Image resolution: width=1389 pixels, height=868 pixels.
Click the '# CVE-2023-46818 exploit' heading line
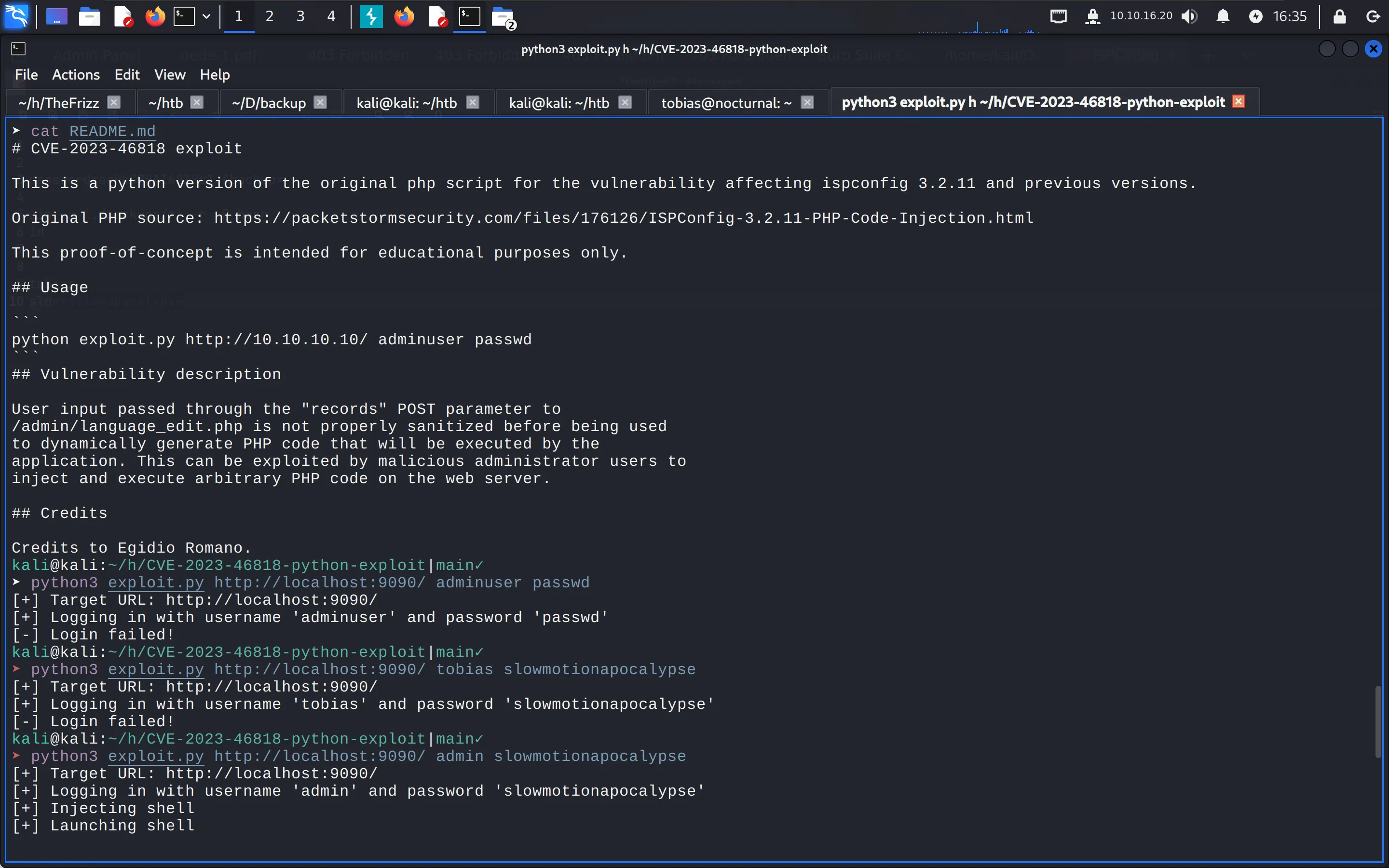127,149
